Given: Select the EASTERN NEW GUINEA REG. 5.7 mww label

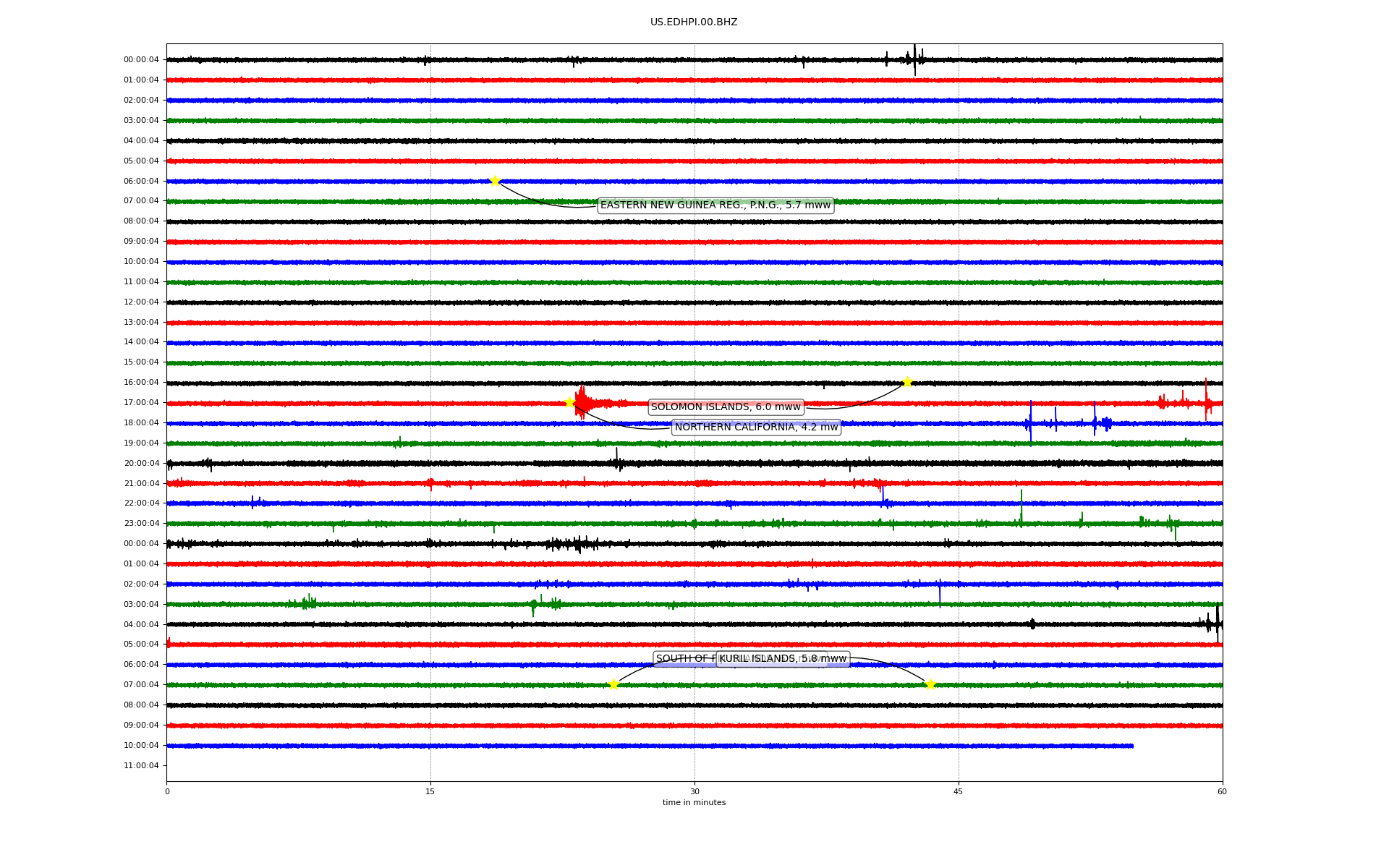Looking at the screenshot, I should coord(715,205).
